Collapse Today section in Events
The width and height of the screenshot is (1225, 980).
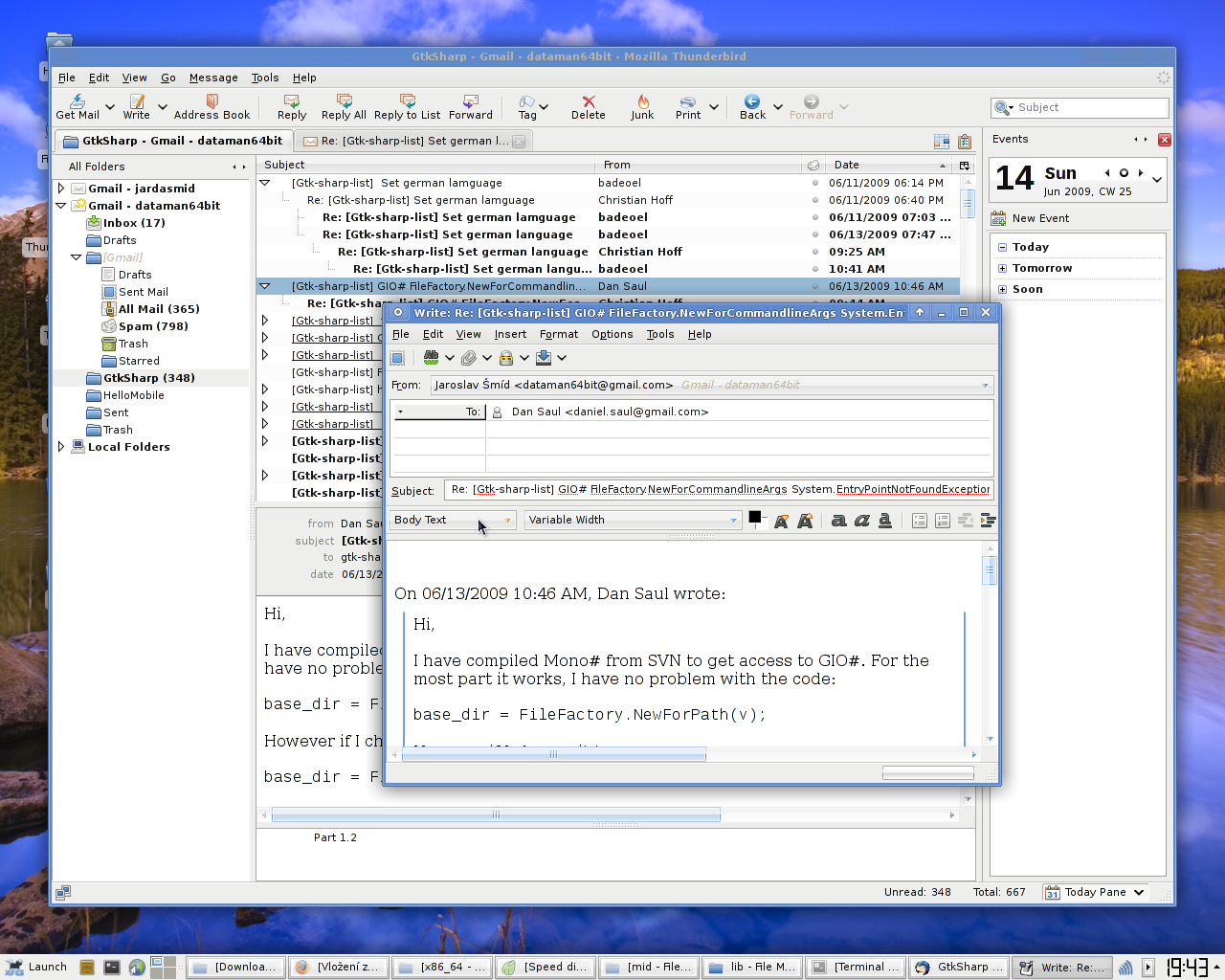[x=1002, y=247]
